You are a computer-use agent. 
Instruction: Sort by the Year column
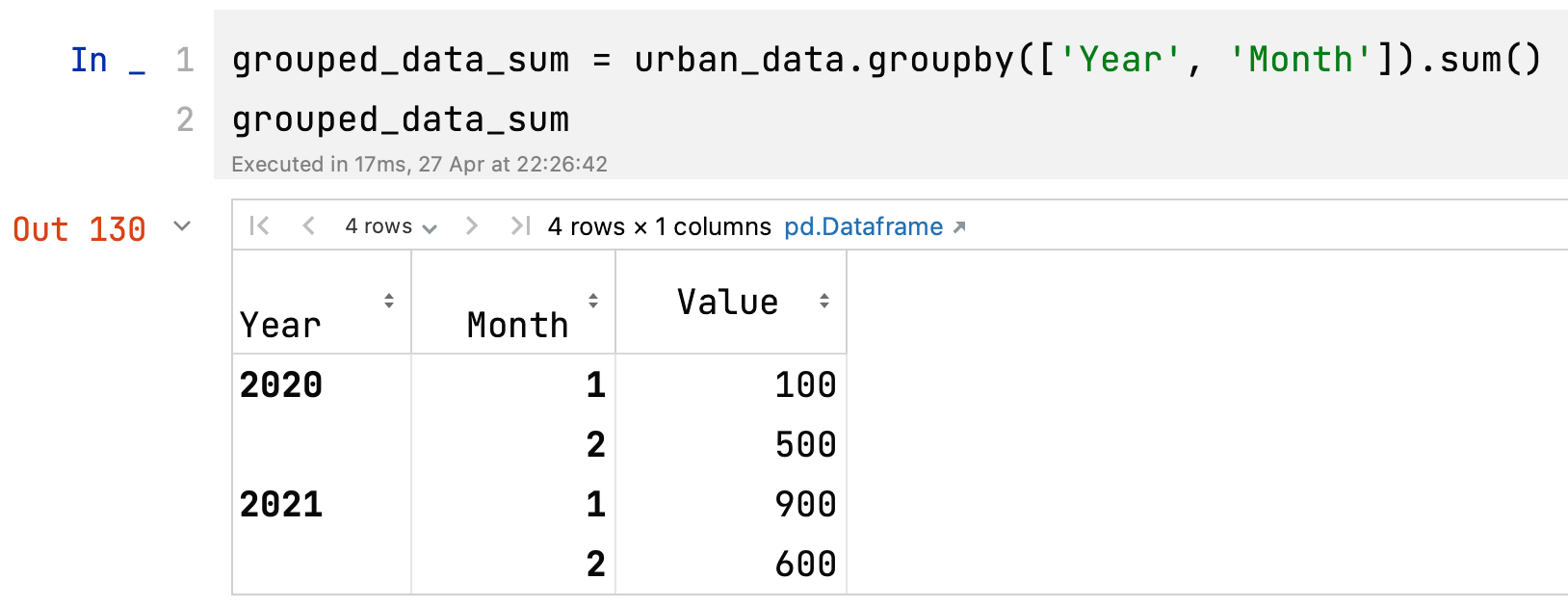(x=389, y=301)
